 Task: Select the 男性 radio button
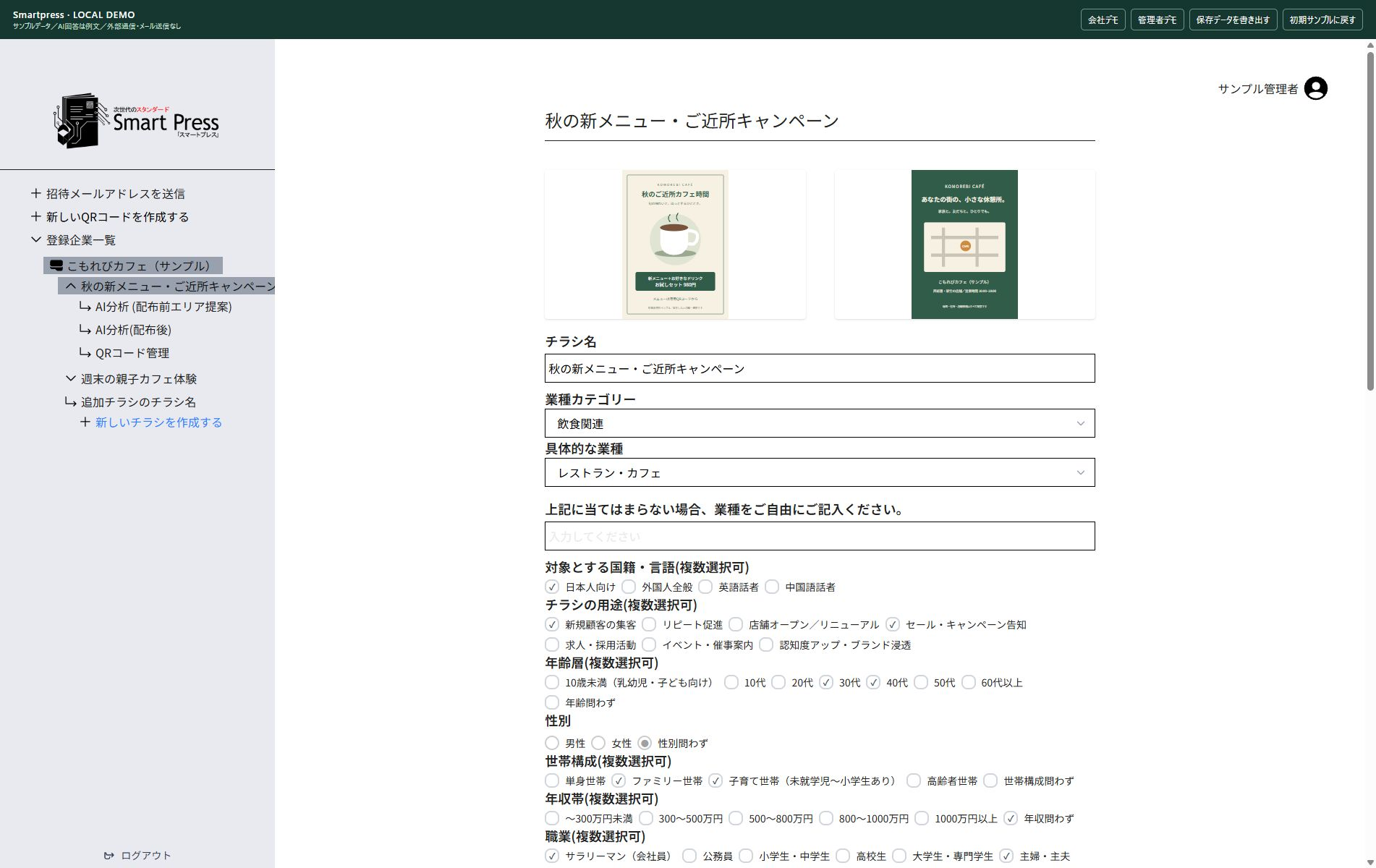(x=552, y=743)
